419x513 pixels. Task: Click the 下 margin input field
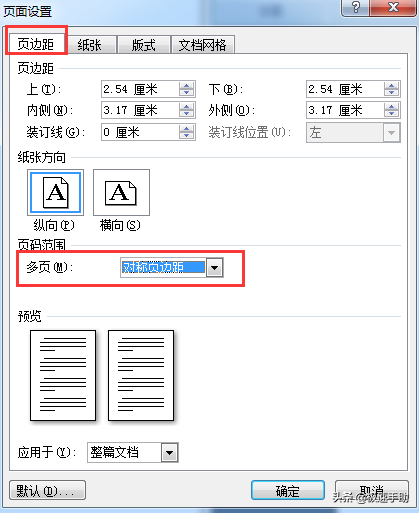click(353, 89)
